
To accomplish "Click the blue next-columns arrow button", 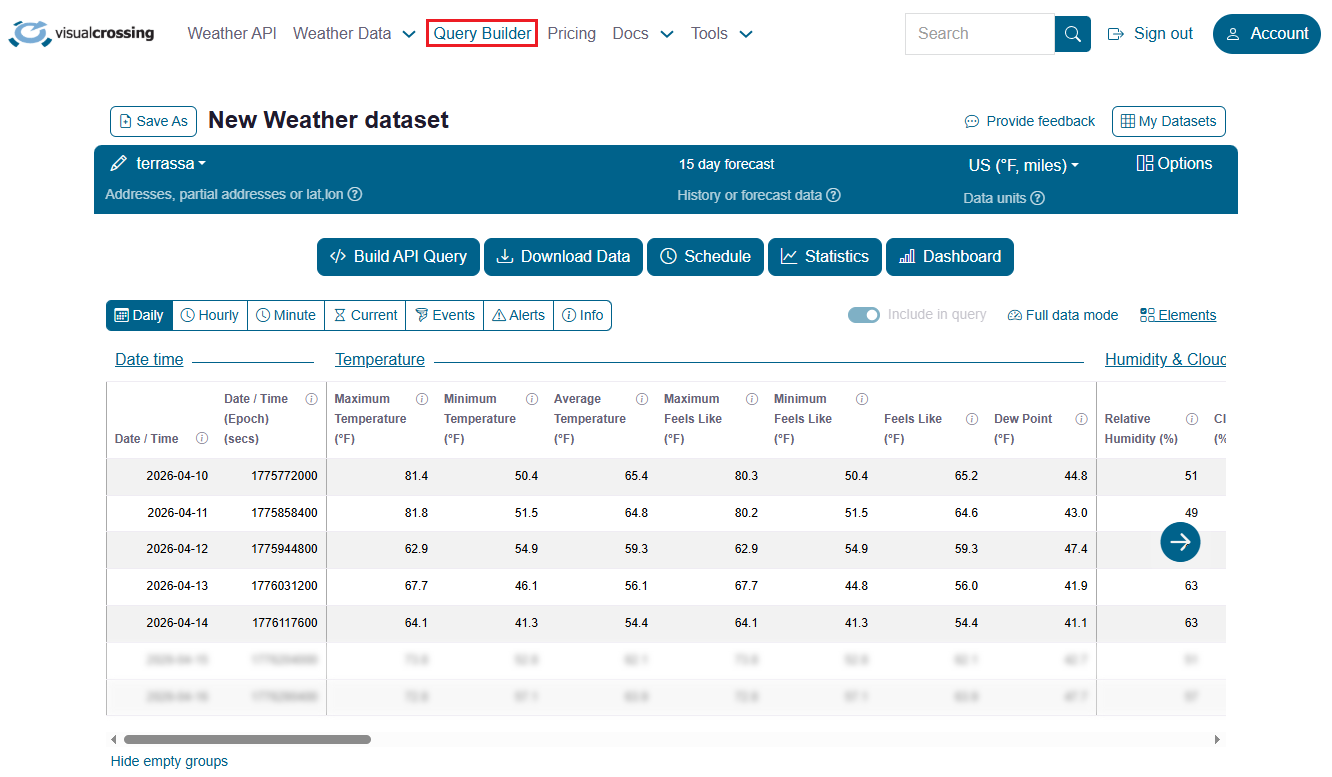I will coord(1180,541).
